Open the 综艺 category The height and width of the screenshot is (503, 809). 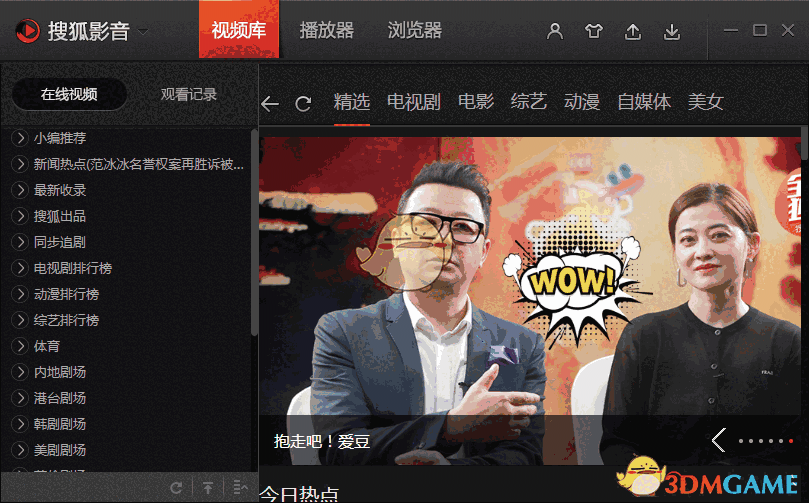click(x=529, y=102)
